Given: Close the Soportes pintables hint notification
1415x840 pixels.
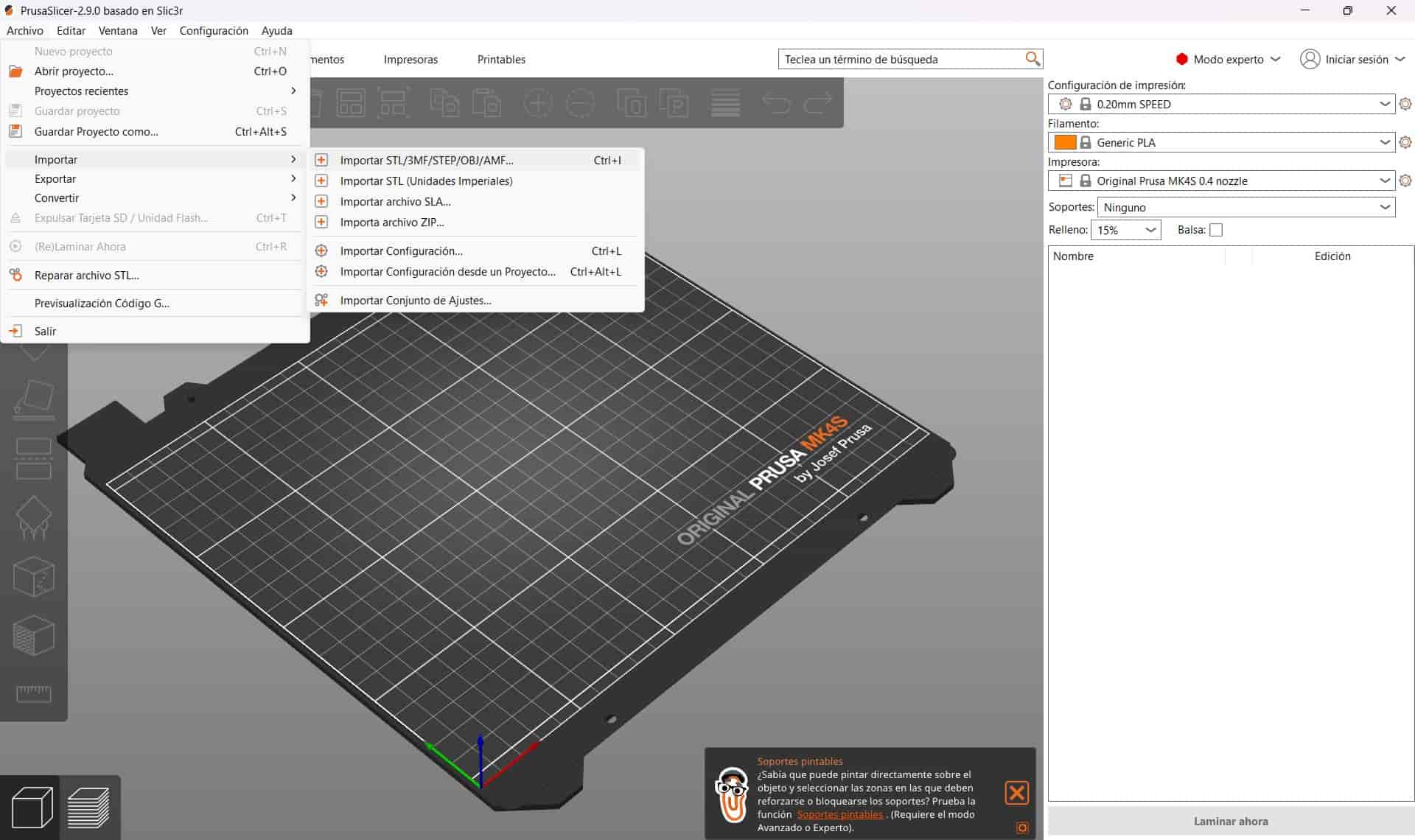Looking at the screenshot, I should click(x=1016, y=793).
